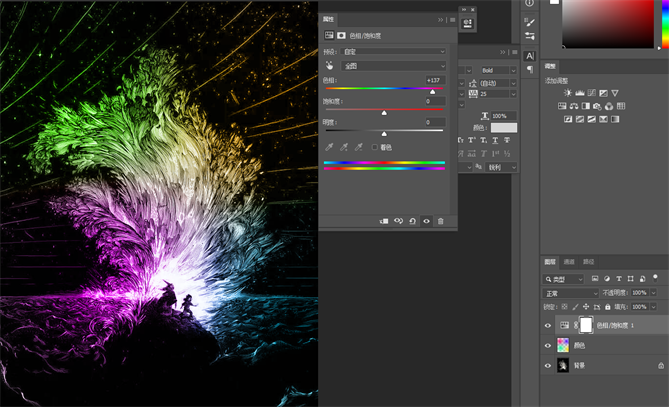Click the Brightness/Contrast adjustment sun icon
This screenshot has width=669, height=407.
(x=568, y=92)
